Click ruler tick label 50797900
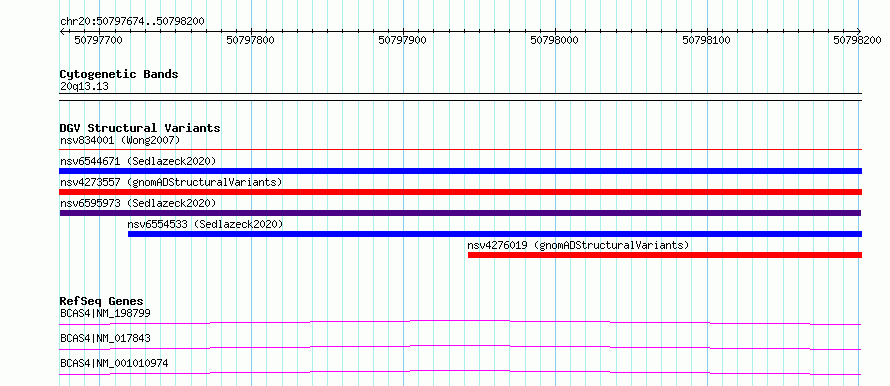890x386 pixels. (x=402, y=40)
